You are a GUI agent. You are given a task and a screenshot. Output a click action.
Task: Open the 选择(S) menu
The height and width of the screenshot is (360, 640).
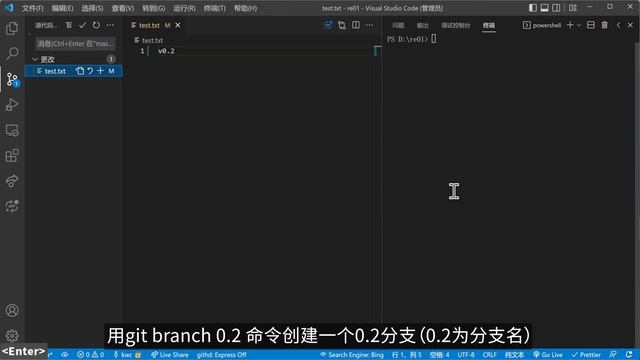point(92,8)
